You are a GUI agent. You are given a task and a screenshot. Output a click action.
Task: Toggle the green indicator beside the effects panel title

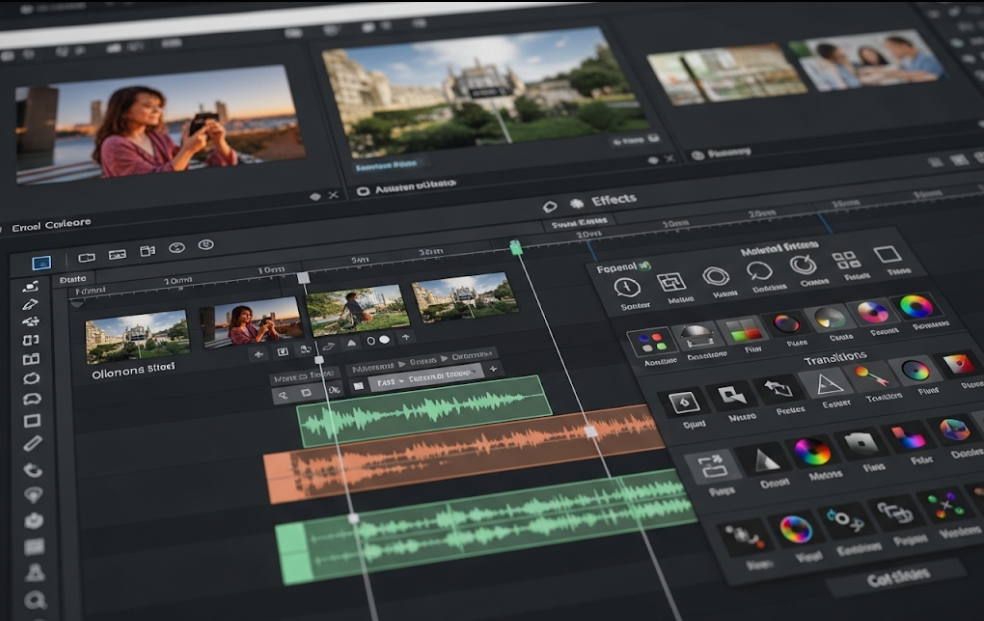pyautogui.click(x=644, y=266)
